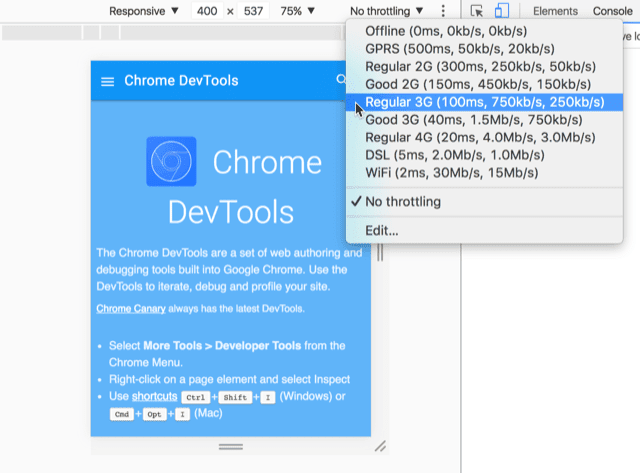The height and width of the screenshot is (473, 640).
Task: Click the search icon in page header
Action: pos(342,80)
